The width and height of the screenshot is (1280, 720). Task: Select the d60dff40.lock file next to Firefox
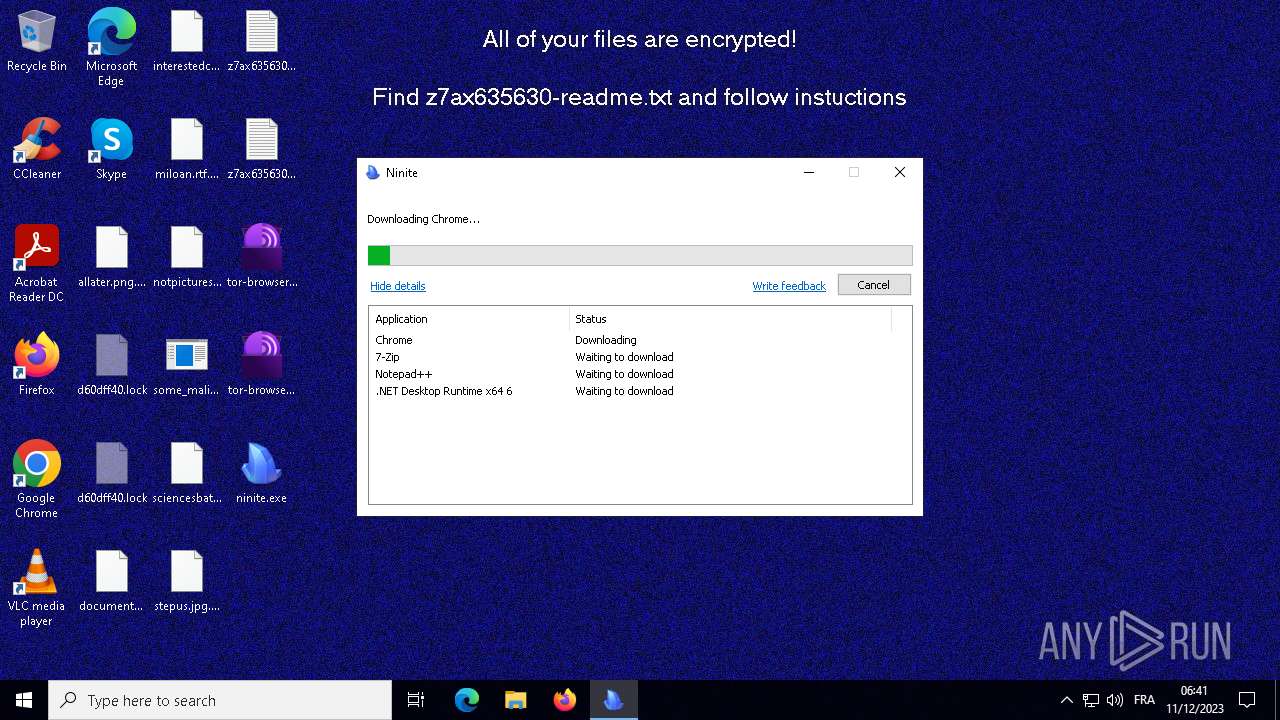111,366
